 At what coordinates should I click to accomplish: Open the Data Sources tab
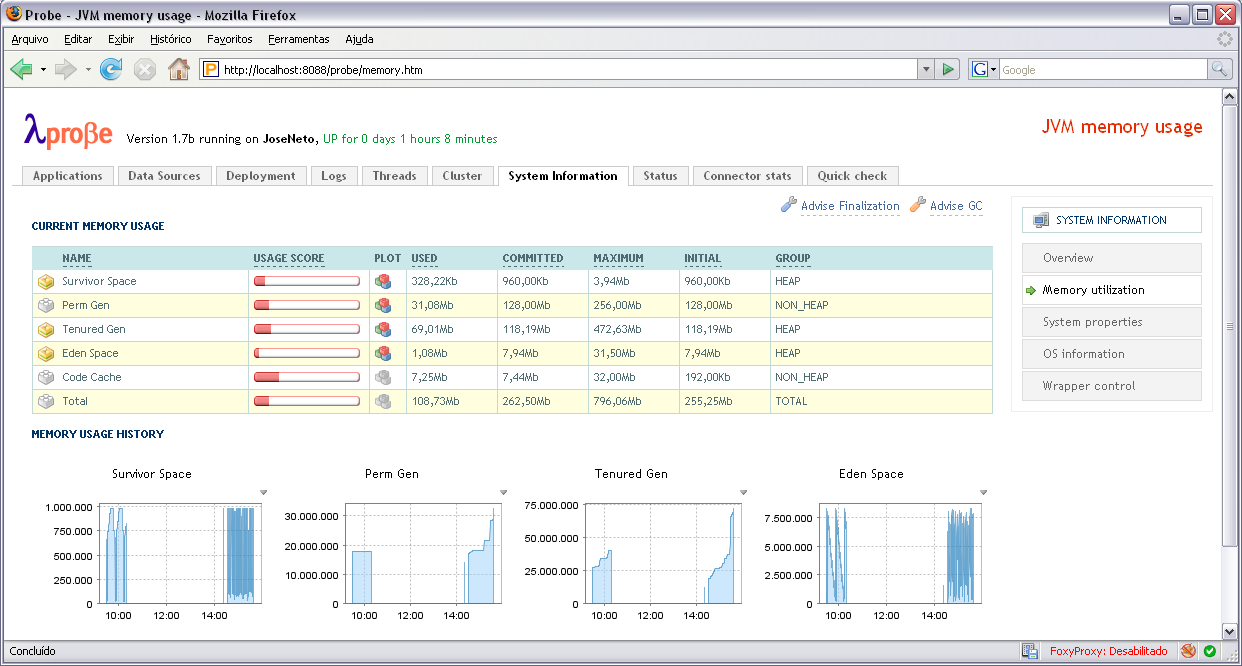[164, 176]
